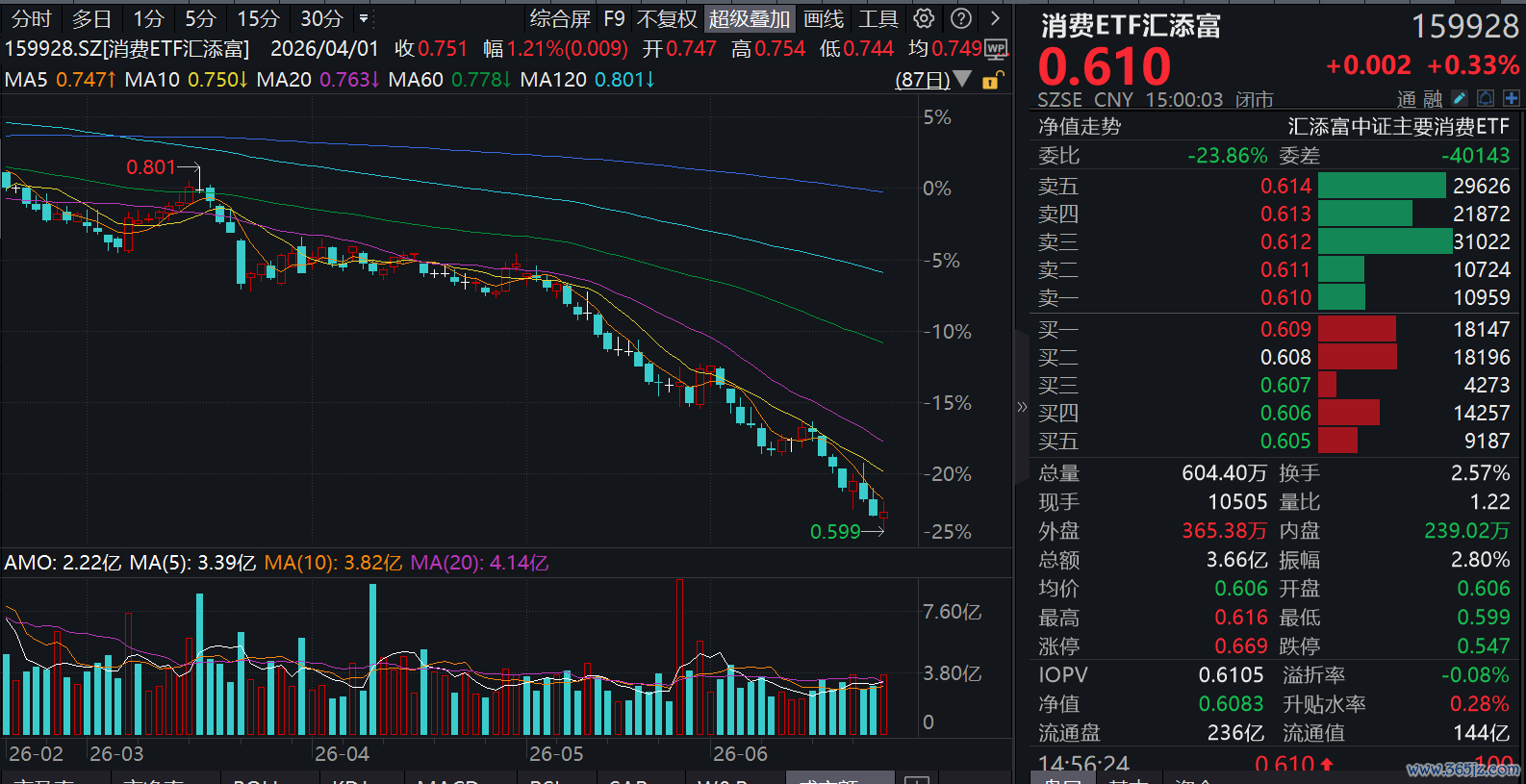Screen dimensions: 1526x784
Task: Click the 159928.SZ[消费ETF汇添富] chart title
Action: click(x=127, y=48)
